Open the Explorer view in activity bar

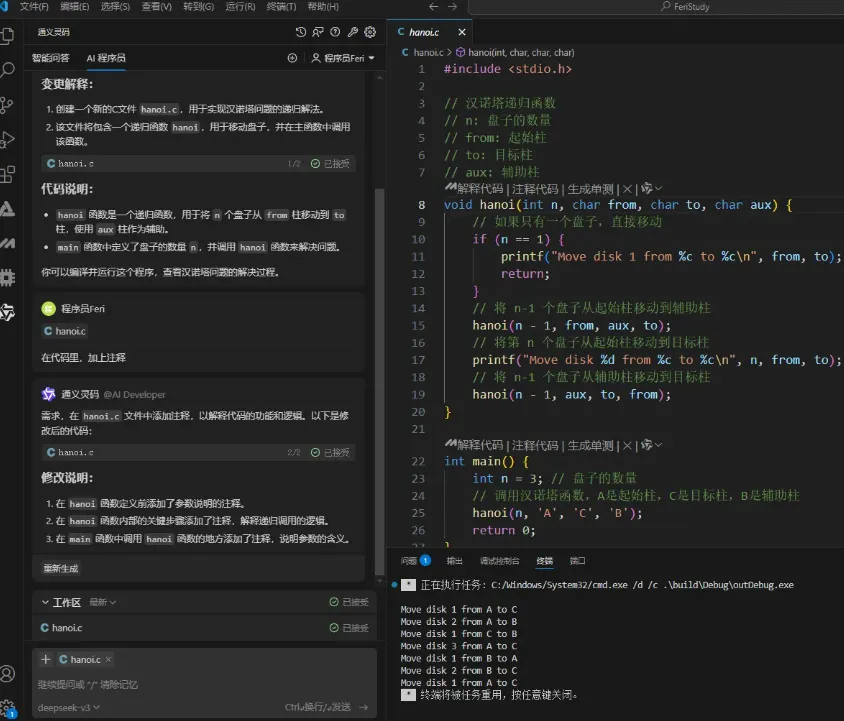pyautogui.click(x=8, y=36)
